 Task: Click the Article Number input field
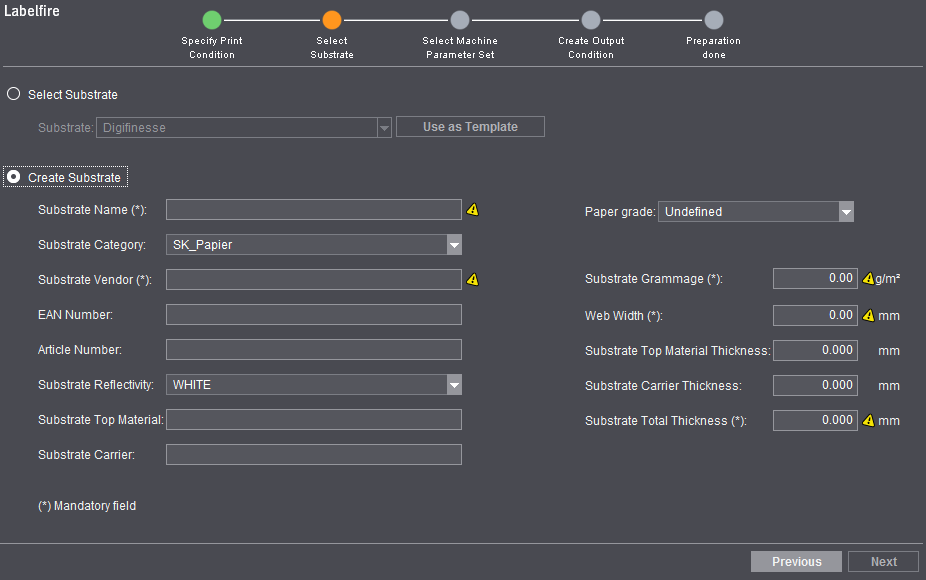tap(314, 350)
